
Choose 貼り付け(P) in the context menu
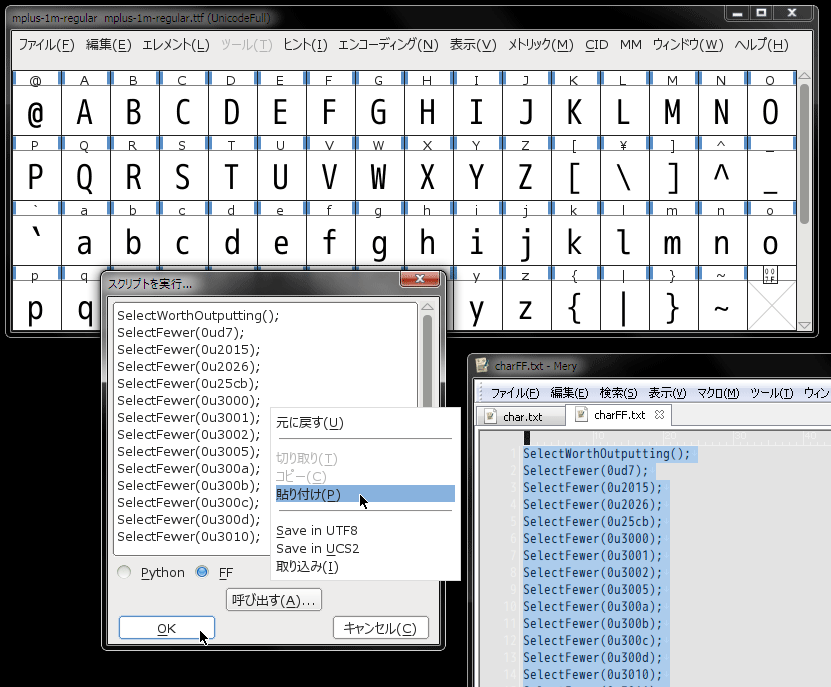point(365,494)
